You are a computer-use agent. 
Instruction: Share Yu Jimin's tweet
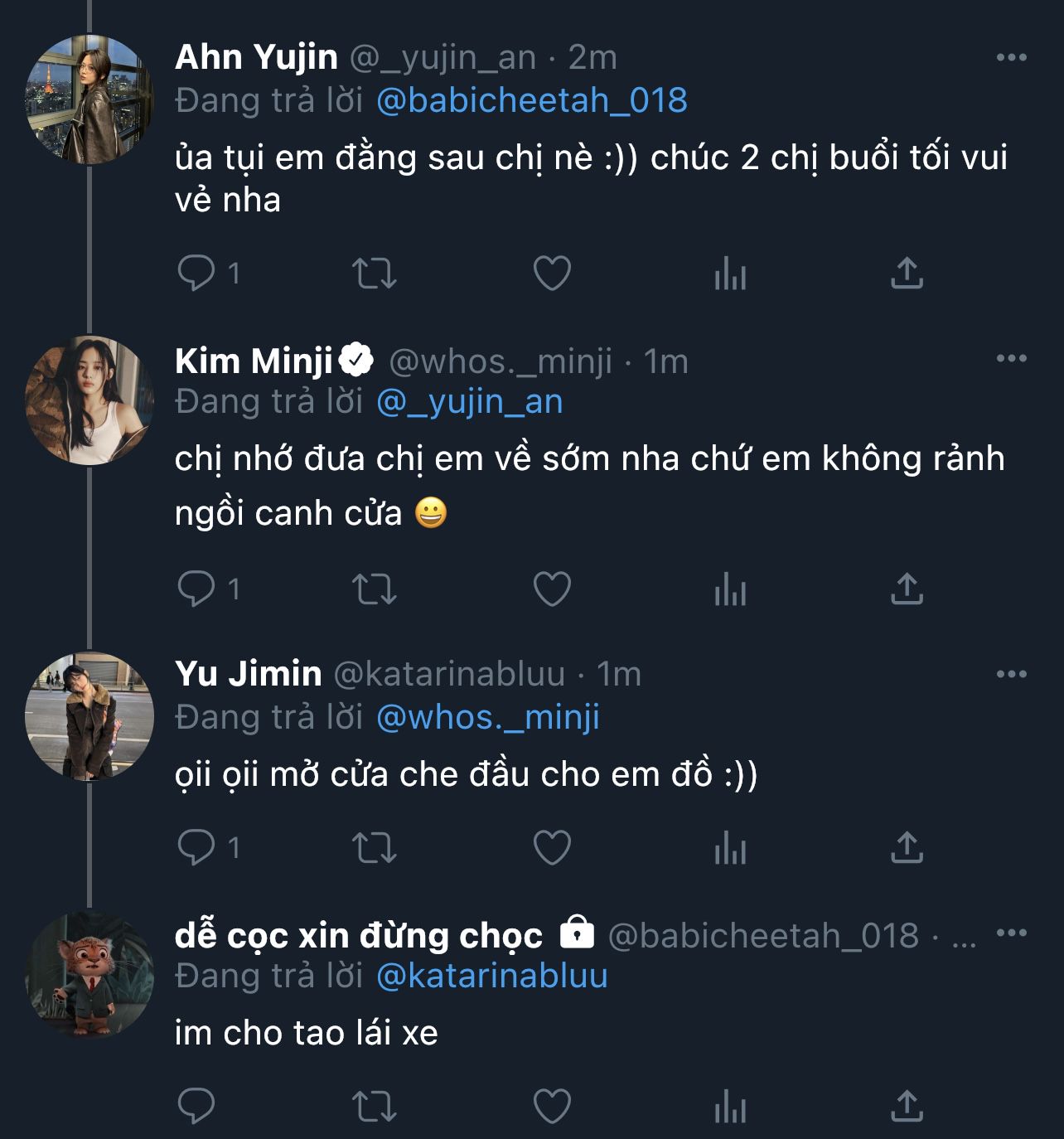(907, 847)
